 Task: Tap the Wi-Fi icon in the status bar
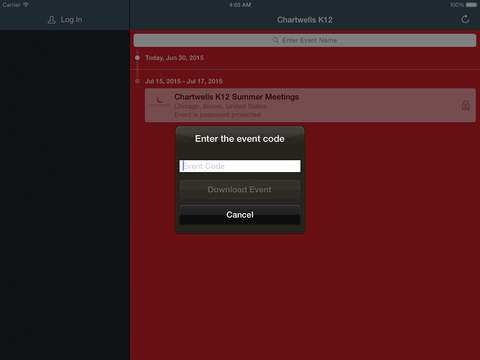pos(26,5)
